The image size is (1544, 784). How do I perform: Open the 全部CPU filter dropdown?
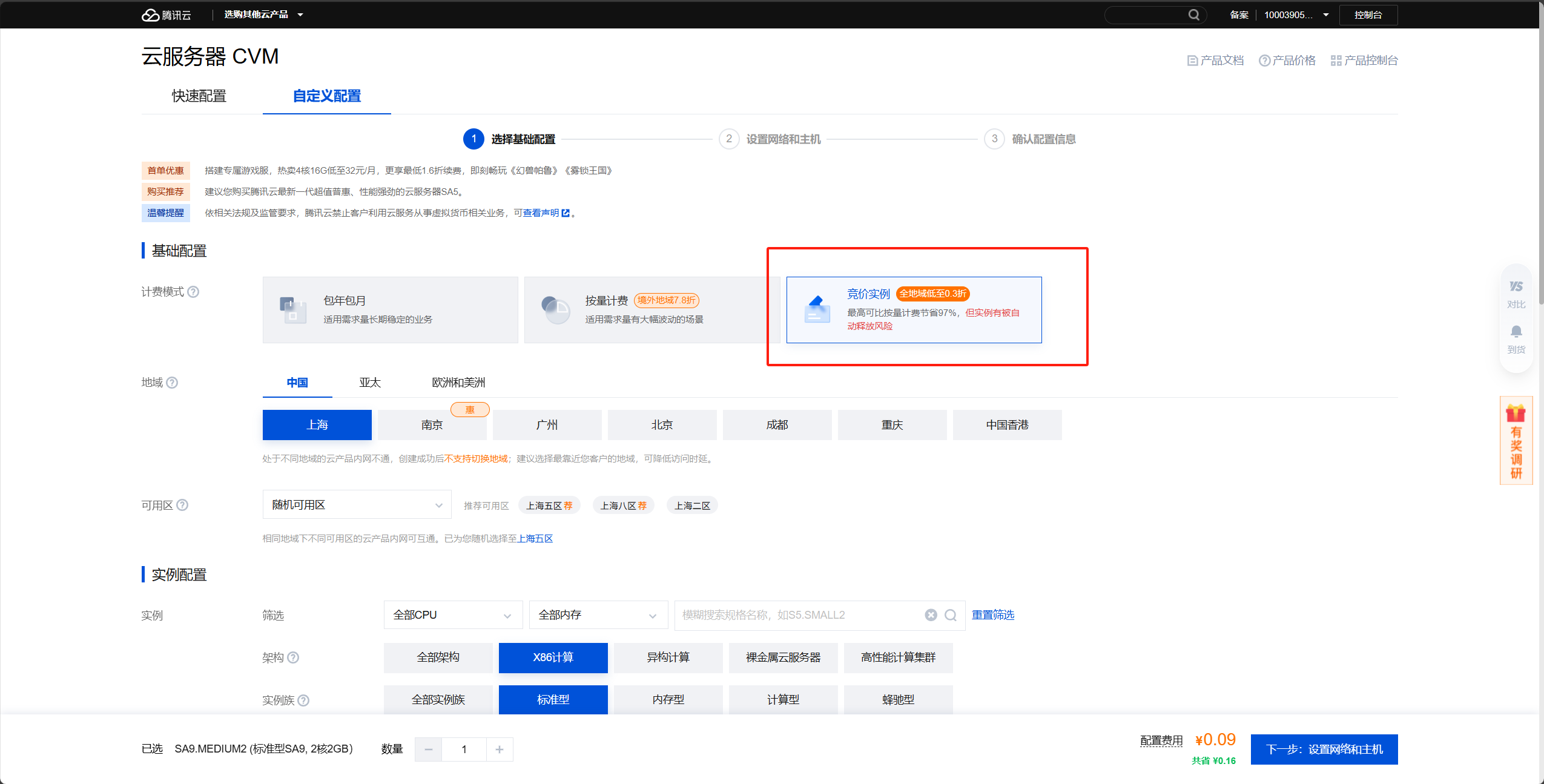[454, 615]
